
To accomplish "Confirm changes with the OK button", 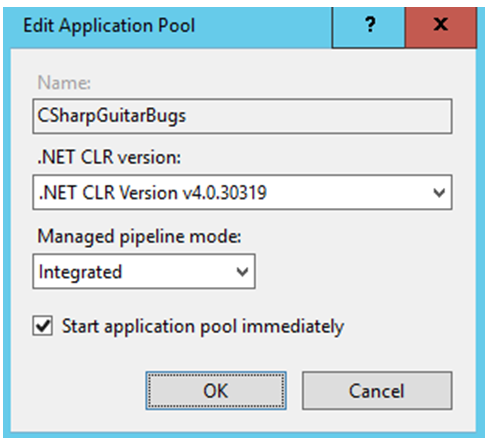I will pyautogui.click(x=216, y=391).
